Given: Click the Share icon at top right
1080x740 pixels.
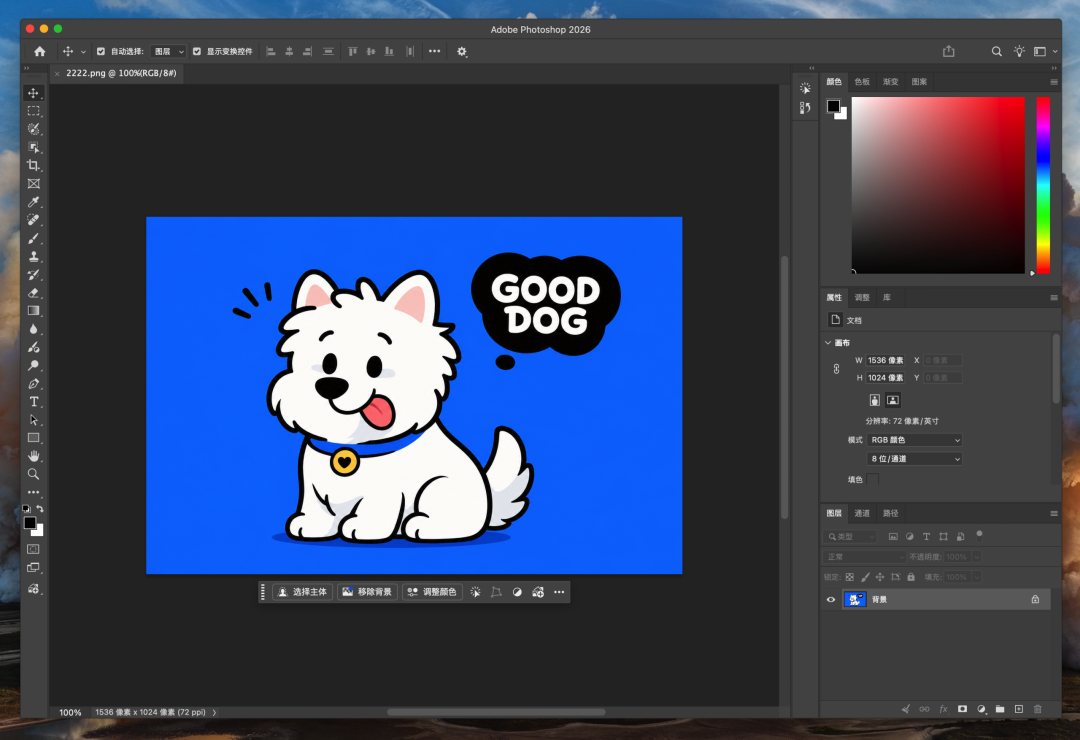Looking at the screenshot, I should click(948, 52).
